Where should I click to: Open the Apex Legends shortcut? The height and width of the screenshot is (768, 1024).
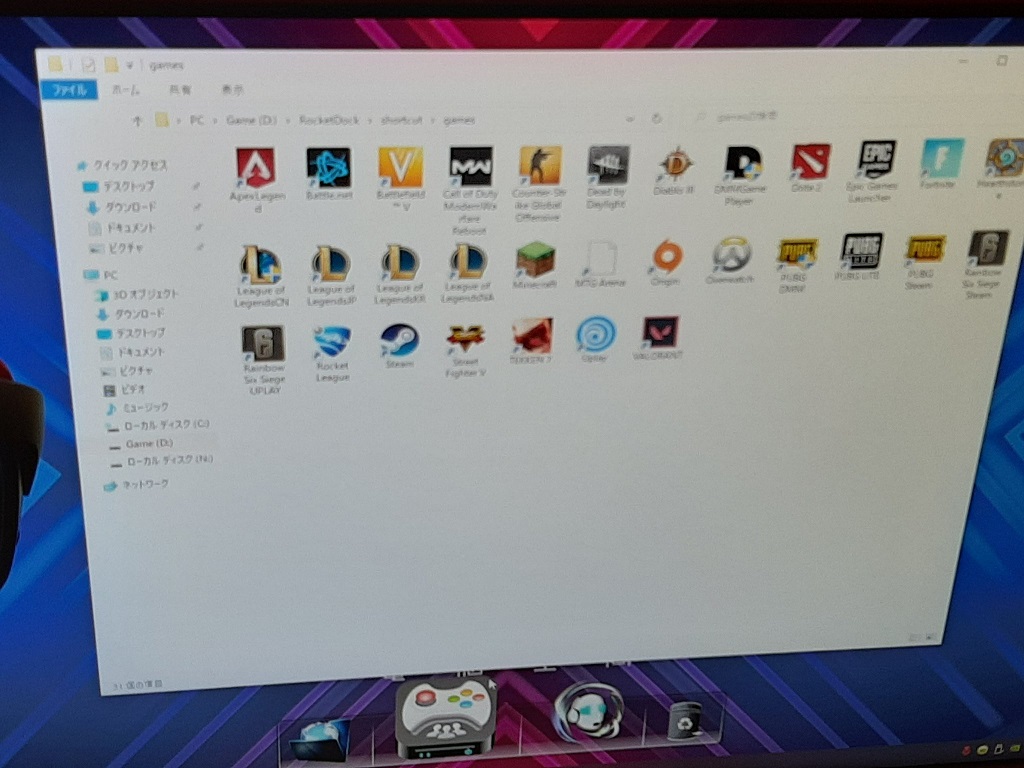(256, 178)
